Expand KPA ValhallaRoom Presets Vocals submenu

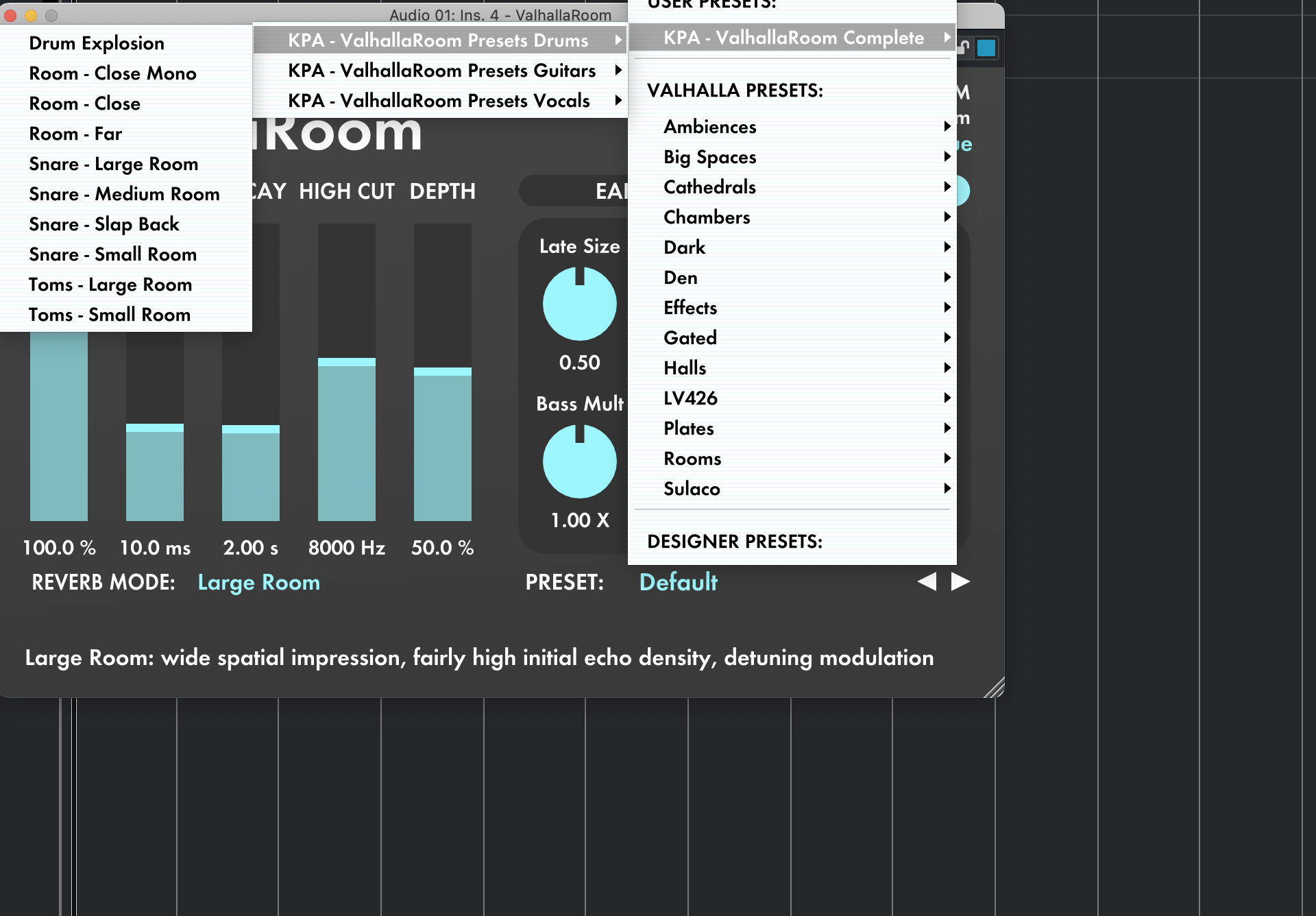(439, 101)
